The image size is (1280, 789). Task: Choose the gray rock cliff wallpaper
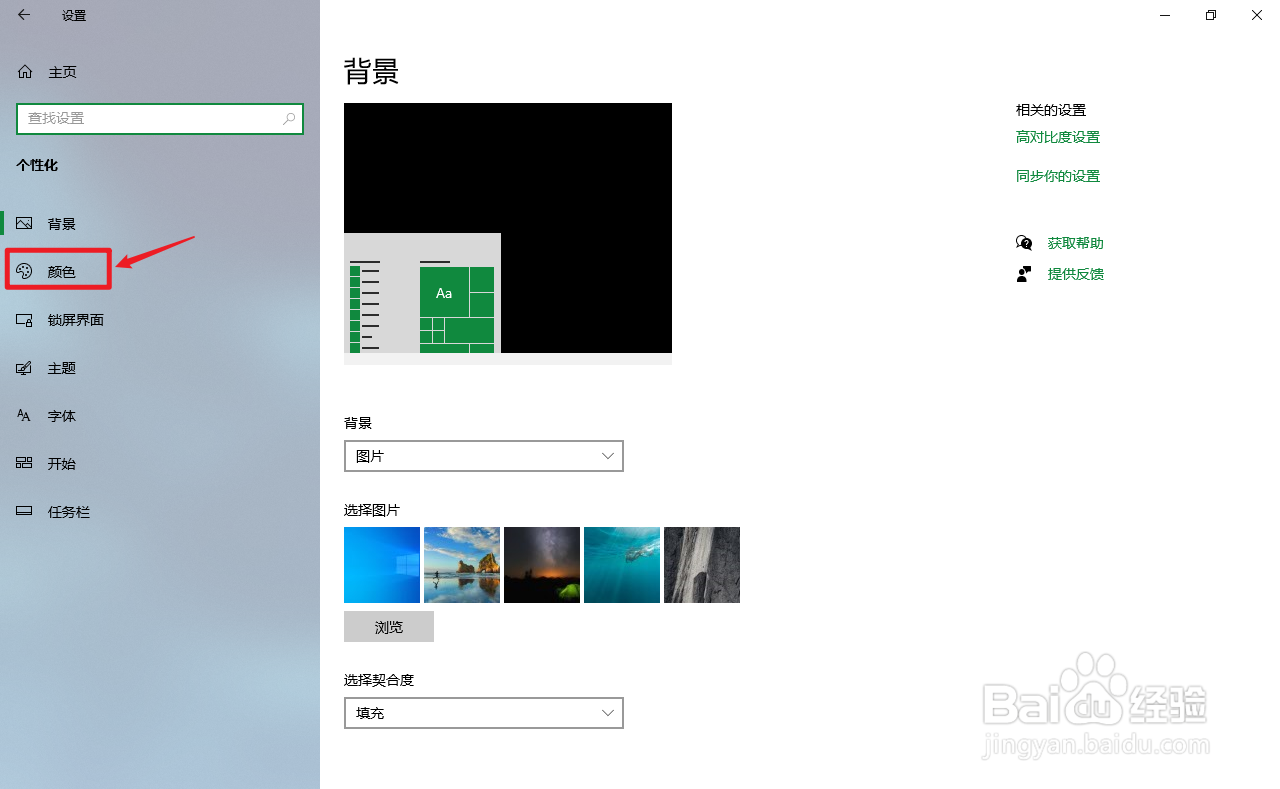pos(702,565)
